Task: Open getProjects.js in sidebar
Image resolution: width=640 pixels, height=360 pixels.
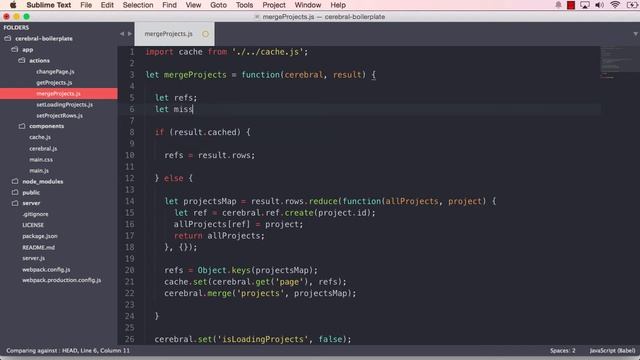Action: [54, 82]
